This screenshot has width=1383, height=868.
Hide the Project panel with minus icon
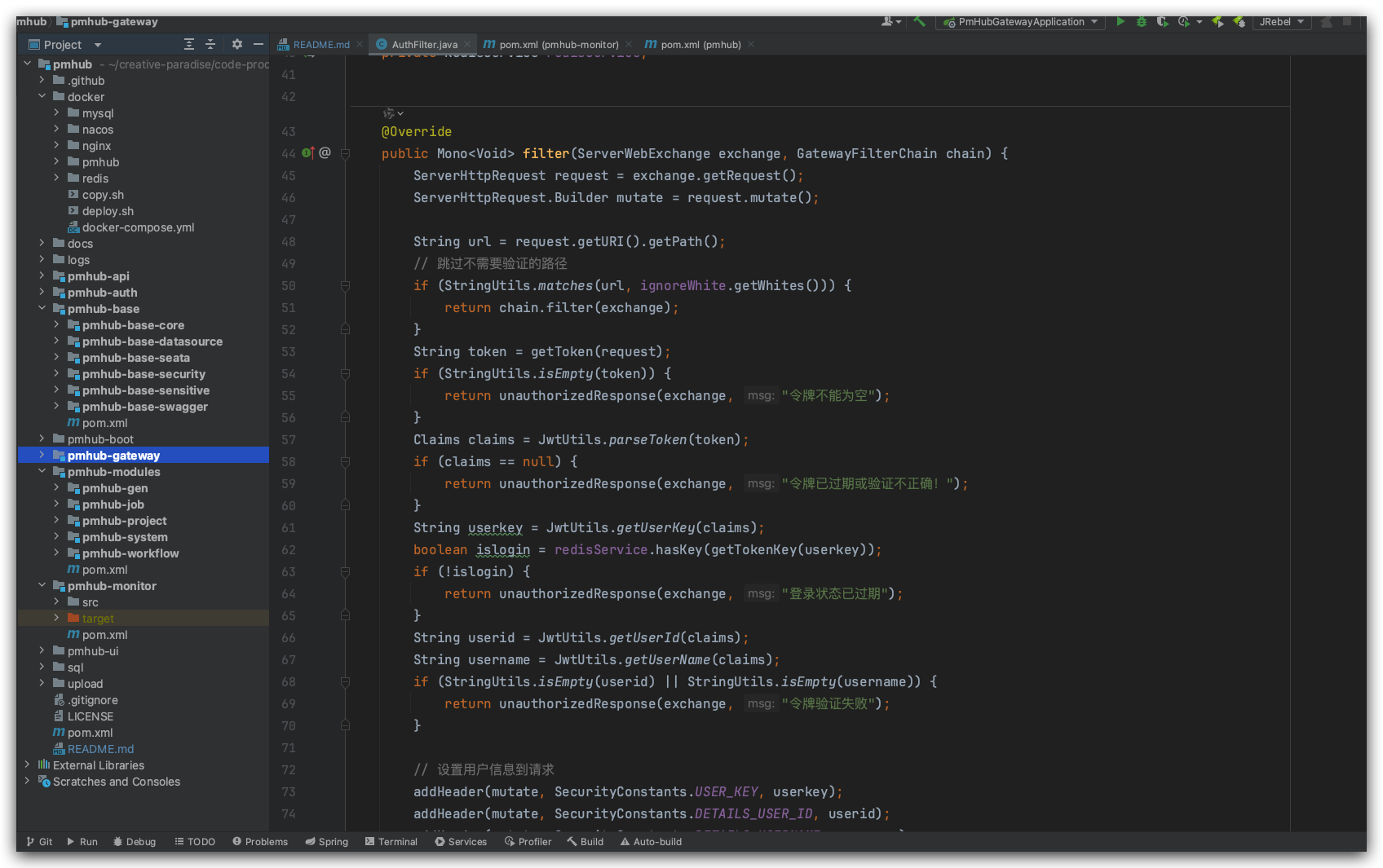coord(258,45)
